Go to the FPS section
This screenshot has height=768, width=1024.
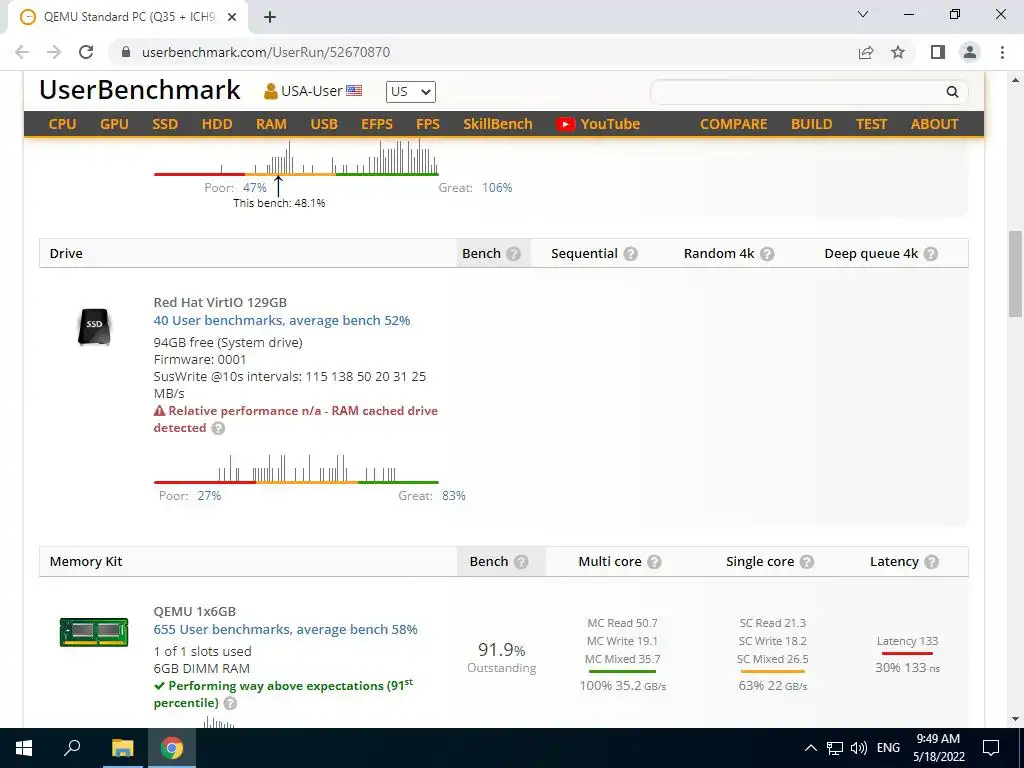coord(428,124)
